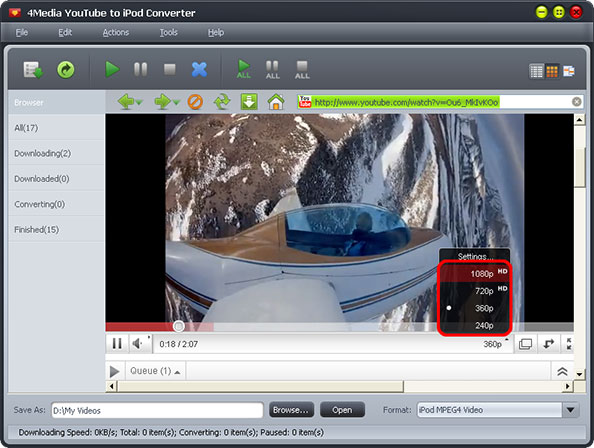
Task: Select the Browser sidebar tab
Action: tap(56, 102)
